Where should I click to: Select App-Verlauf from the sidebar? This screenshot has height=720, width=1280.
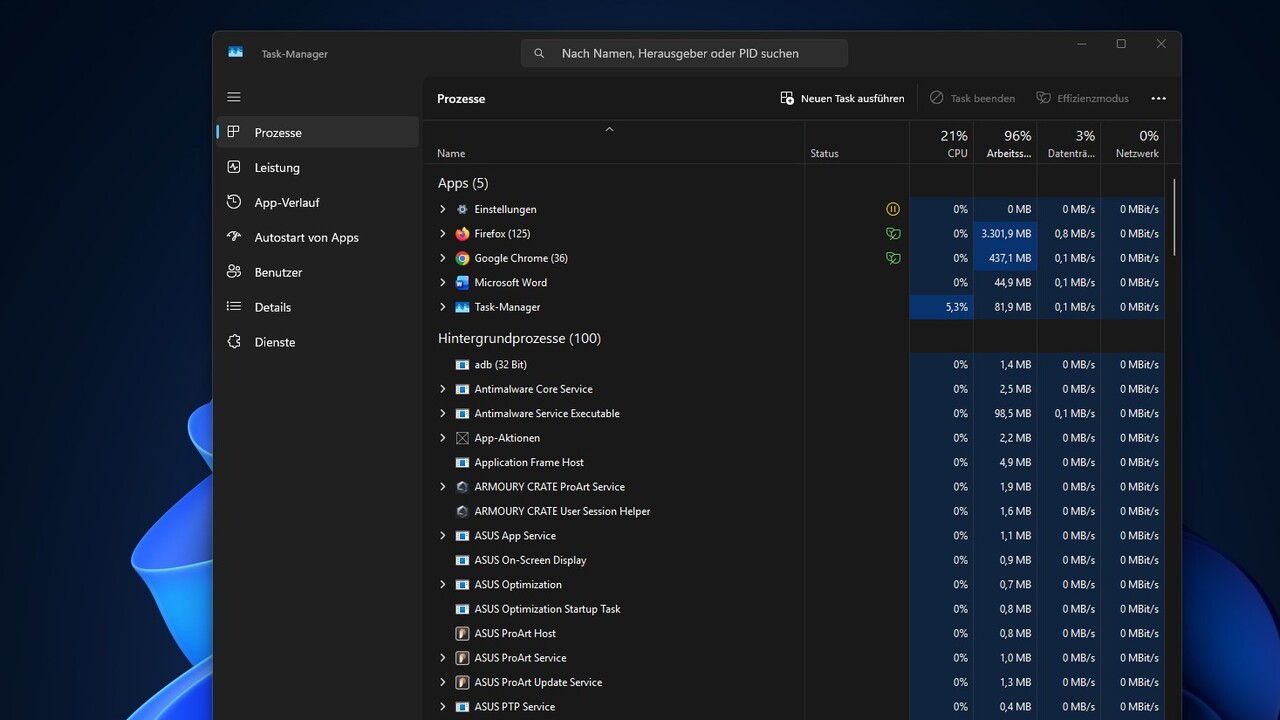pyautogui.click(x=287, y=202)
